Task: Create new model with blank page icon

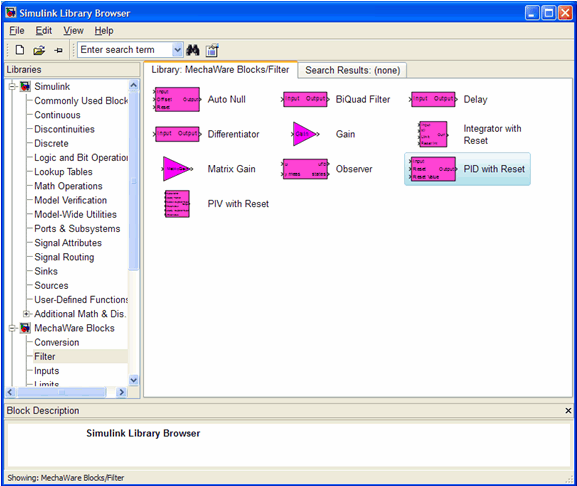Action: click(20, 50)
